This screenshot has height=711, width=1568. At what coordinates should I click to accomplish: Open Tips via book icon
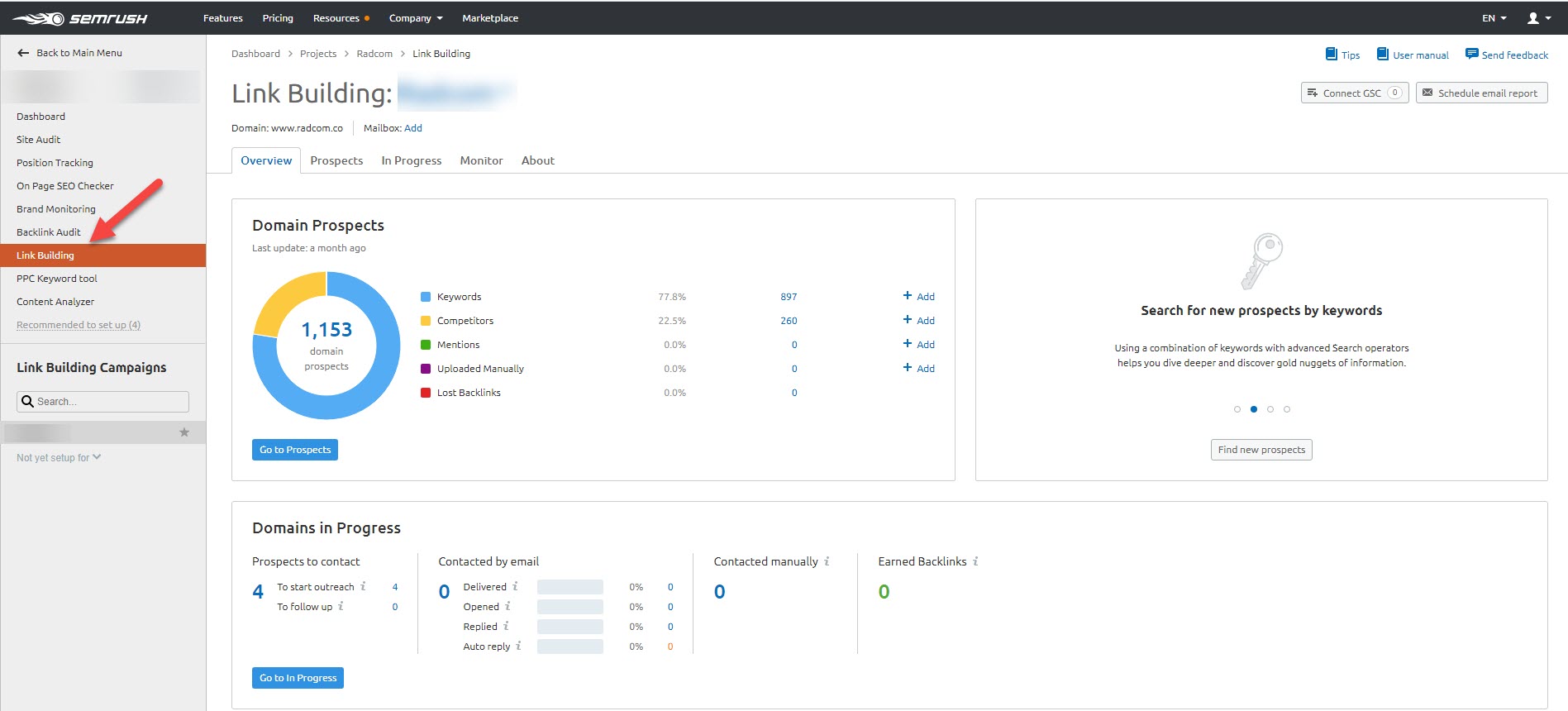(x=1331, y=55)
